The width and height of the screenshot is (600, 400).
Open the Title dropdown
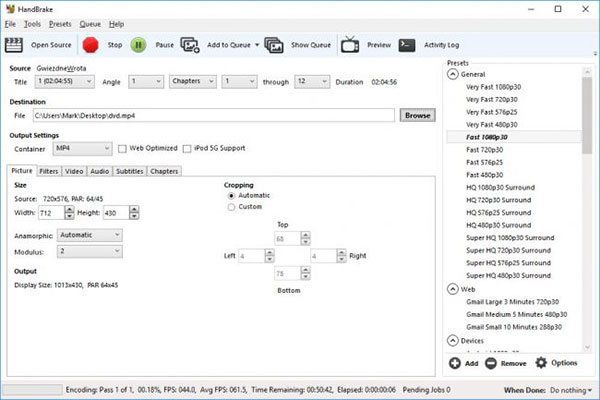65,82
